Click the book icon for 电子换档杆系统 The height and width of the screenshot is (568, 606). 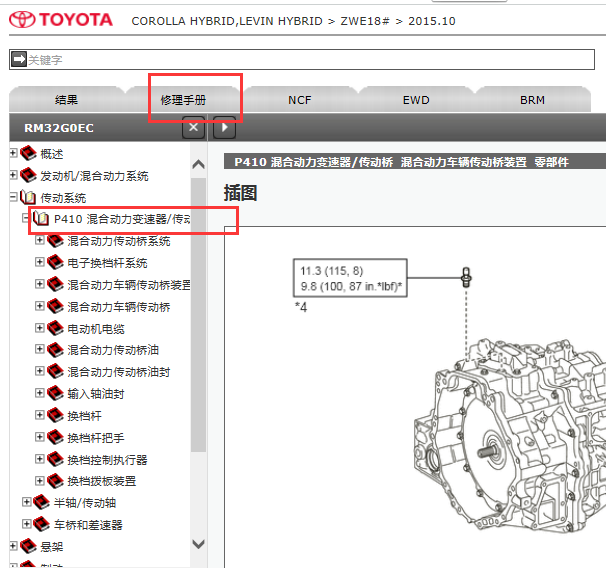click(x=55, y=262)
